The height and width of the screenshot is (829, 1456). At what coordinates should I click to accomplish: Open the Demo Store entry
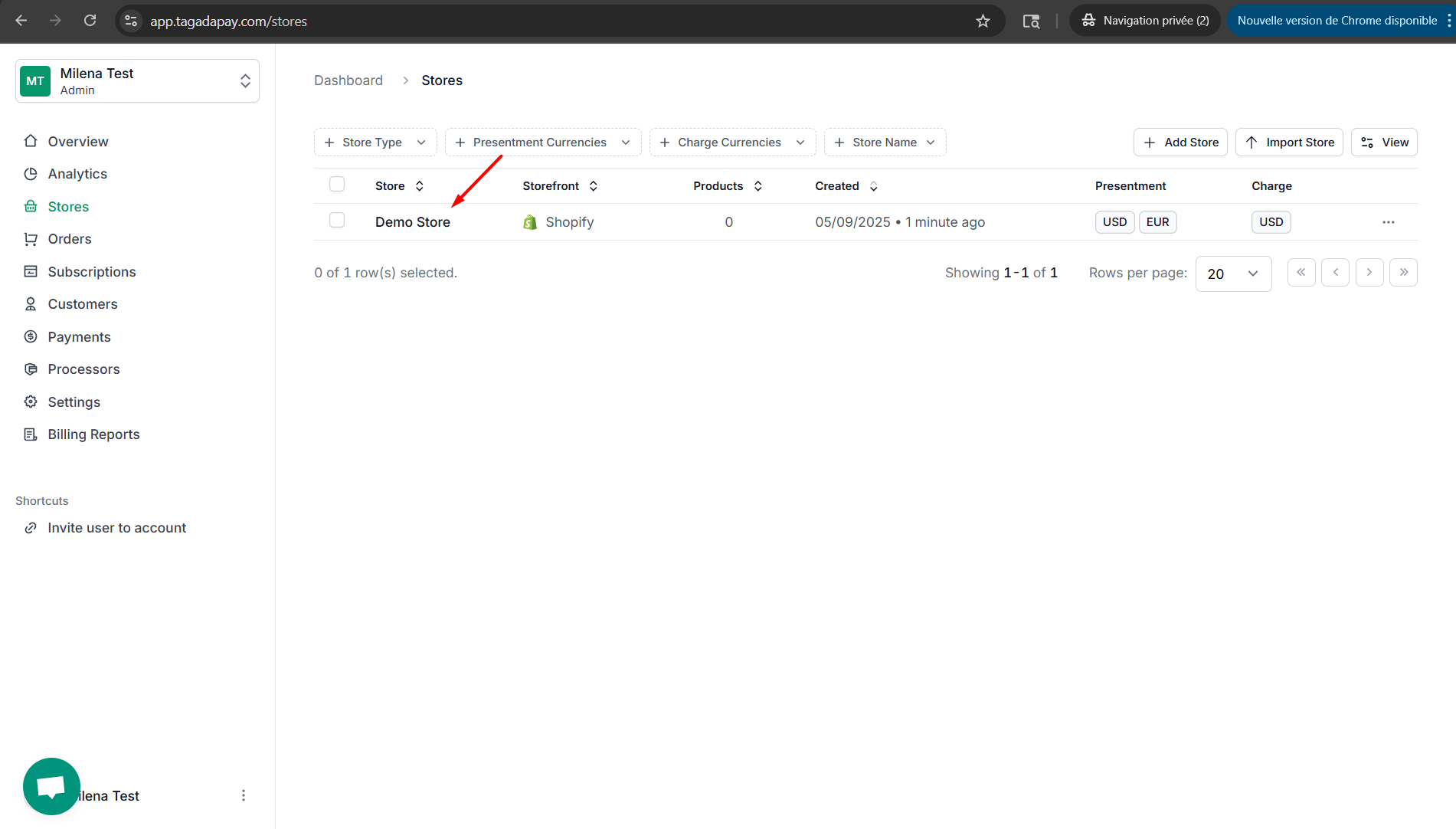413,222
